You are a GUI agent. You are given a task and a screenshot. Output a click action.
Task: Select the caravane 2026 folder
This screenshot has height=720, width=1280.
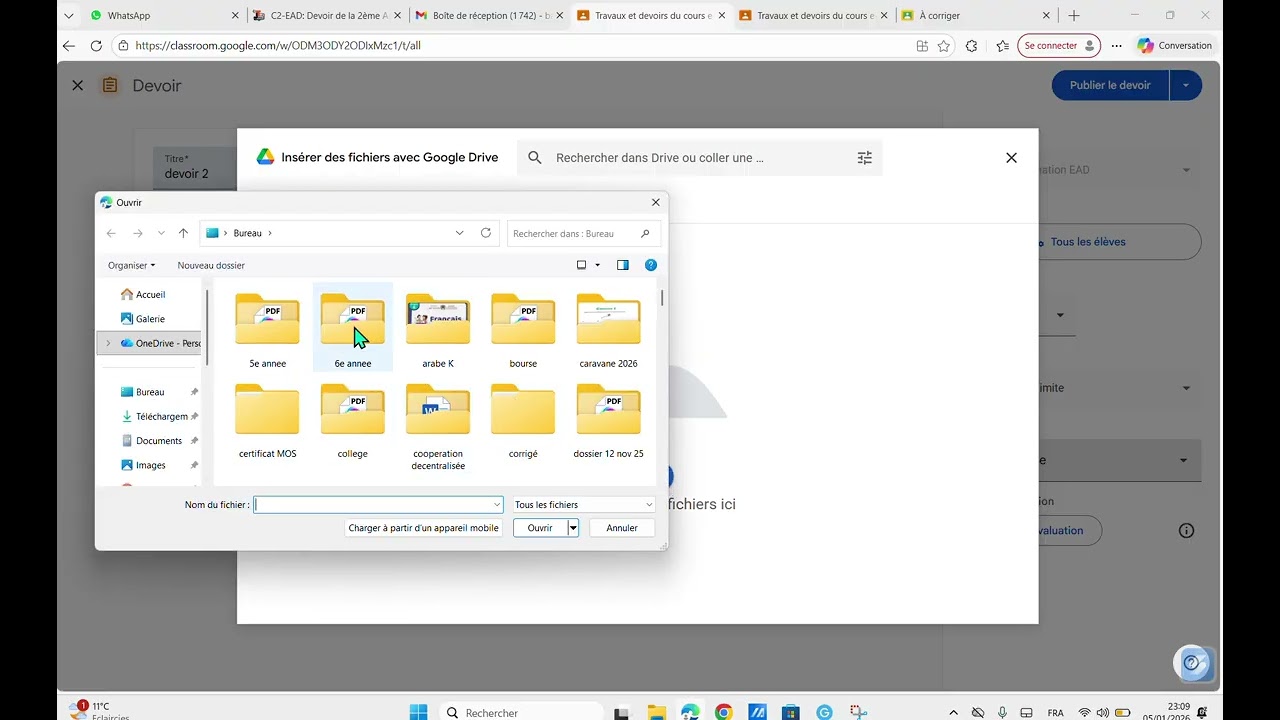[x=608, y=329]
